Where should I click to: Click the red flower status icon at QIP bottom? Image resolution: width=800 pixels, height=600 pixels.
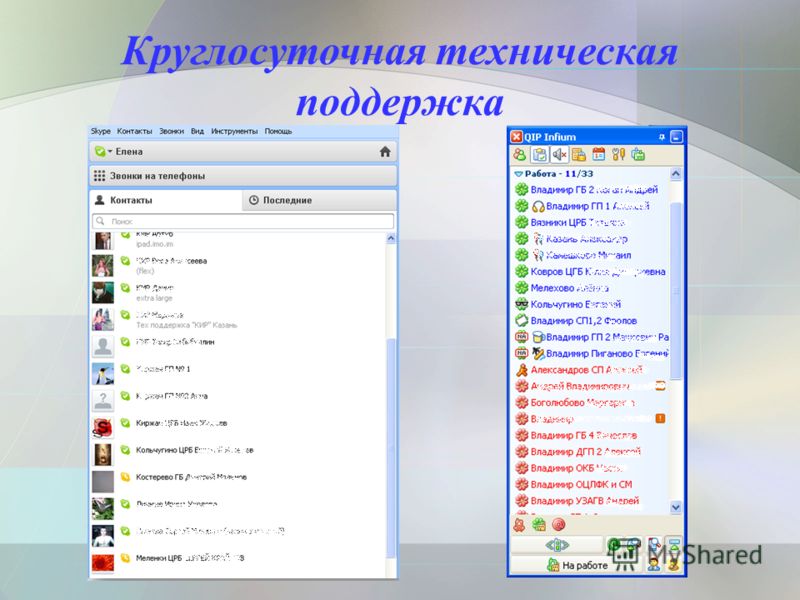tap(519, 525)
